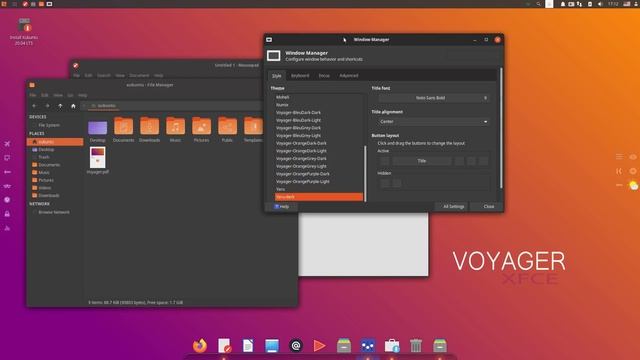Go to parent folder with up arrow
The height and width of the screenshot is (360, 640).
pyautogui.click(x=60, y=106)
